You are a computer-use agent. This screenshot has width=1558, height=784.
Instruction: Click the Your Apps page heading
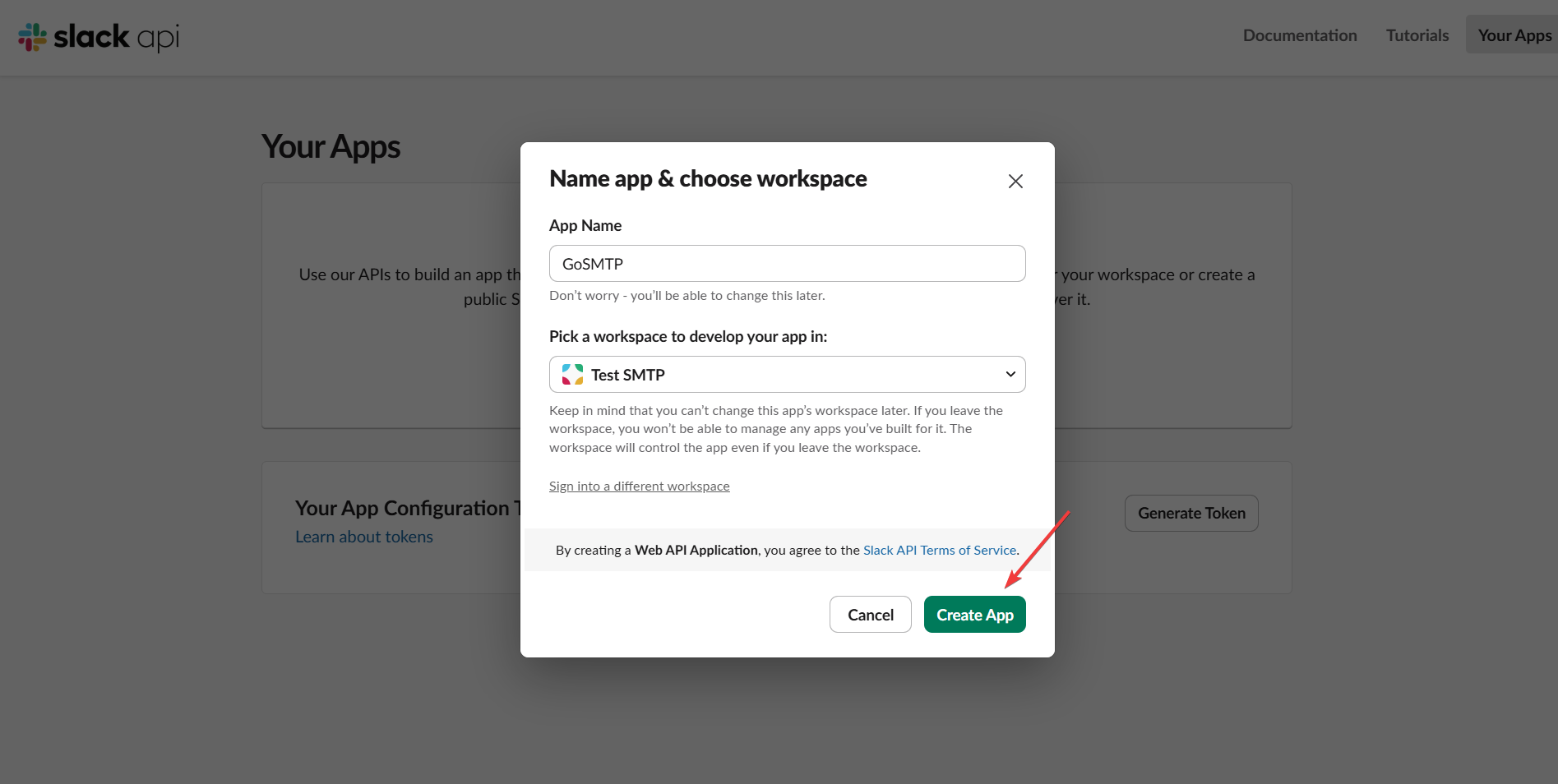[330, 145]
